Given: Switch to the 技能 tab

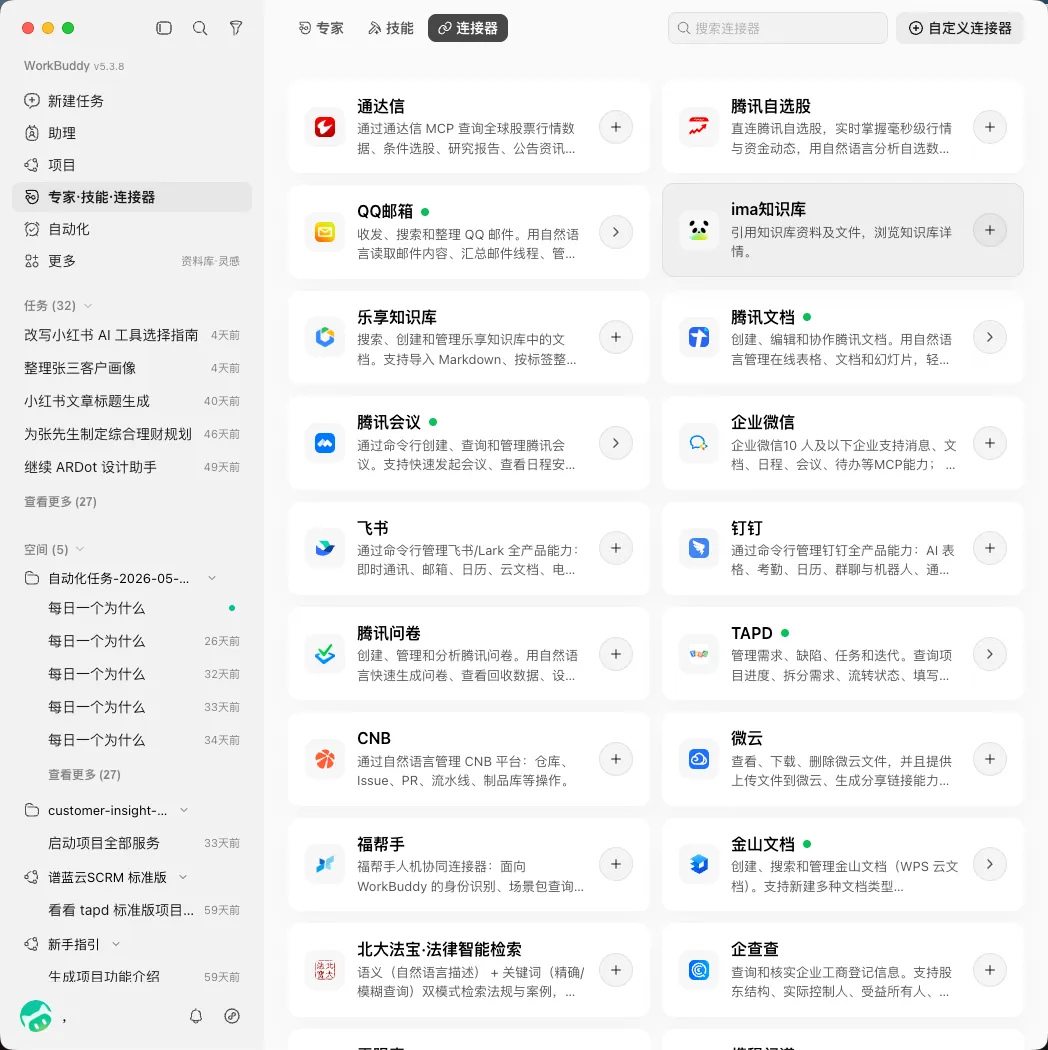Looking at the screenshot, I should tap(391, 28).
